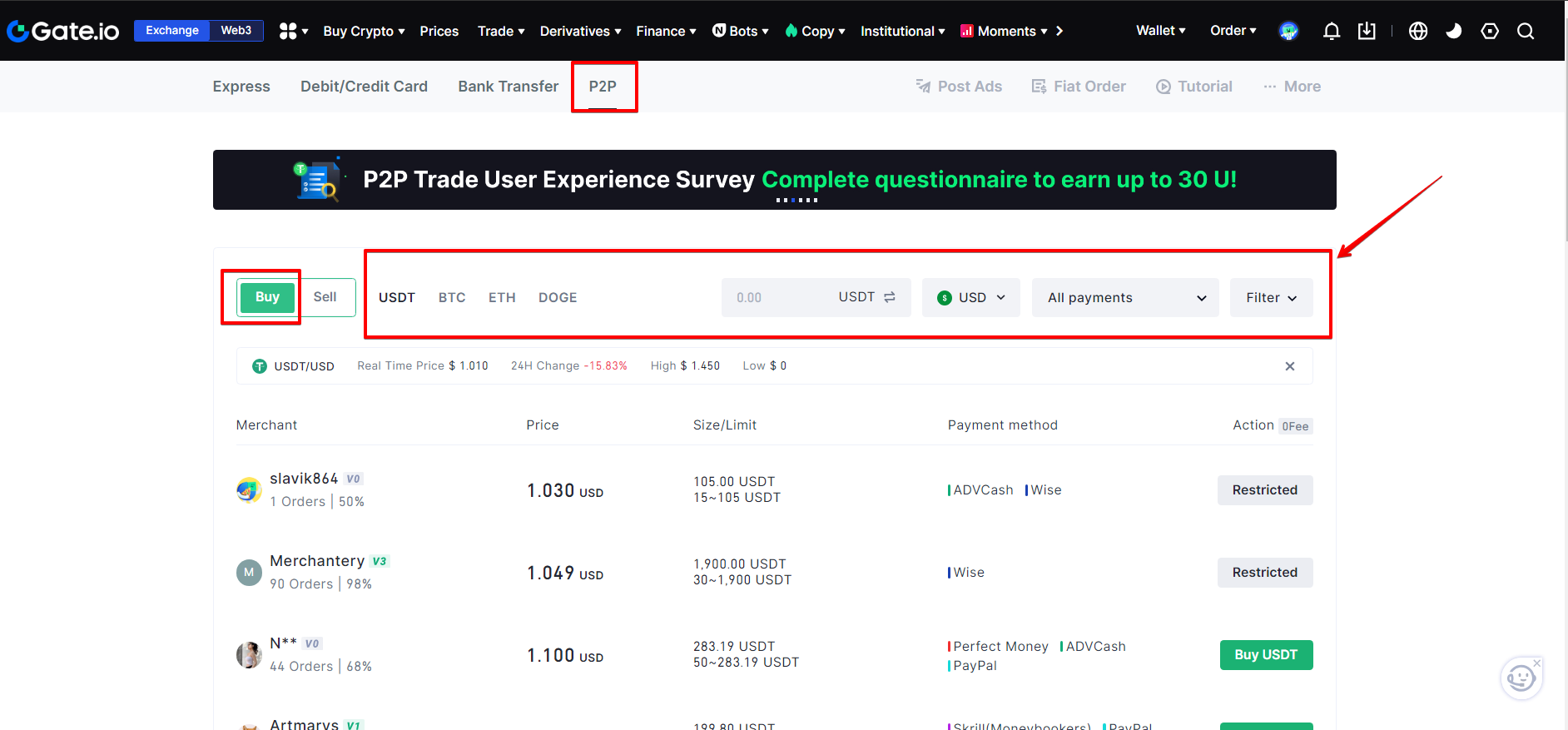Toggle dark mode moon icon

[1454, 31]
